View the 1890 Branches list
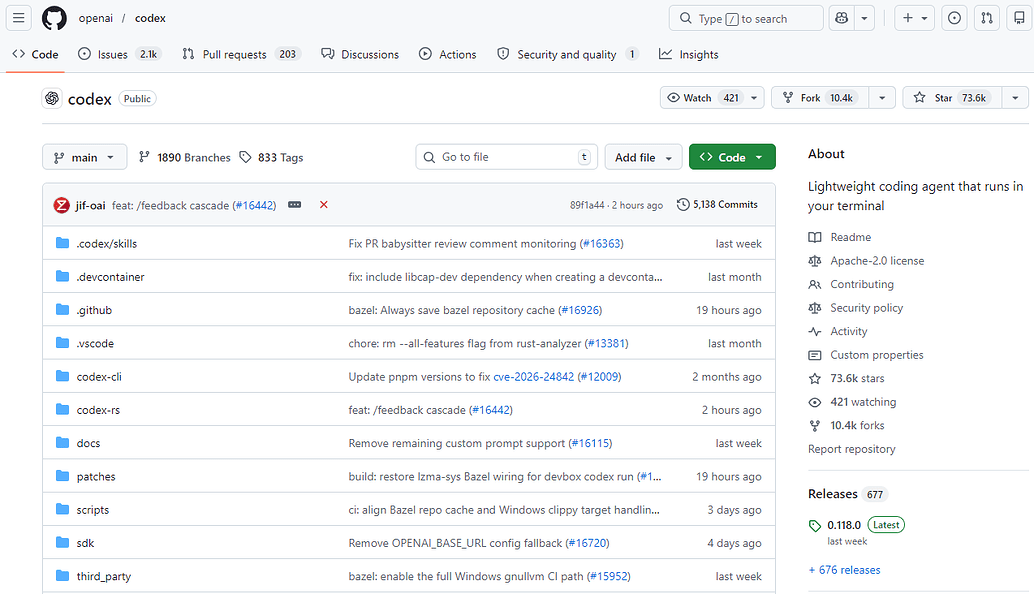The image size is (1034, 594). [x=185, y=158]
